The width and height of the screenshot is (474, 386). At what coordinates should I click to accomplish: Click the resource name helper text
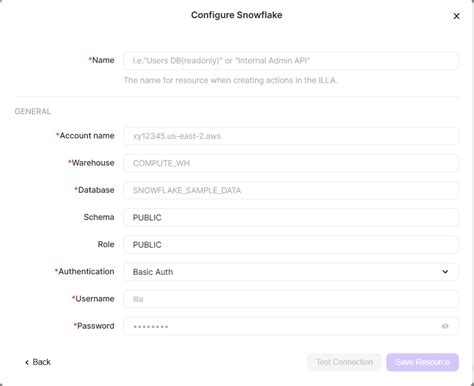coord(230,80)
